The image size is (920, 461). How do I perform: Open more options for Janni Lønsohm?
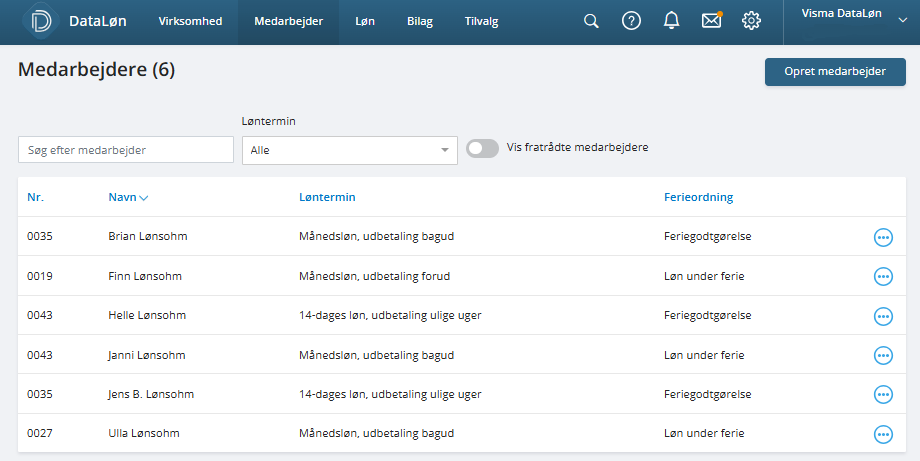point(883,355)
